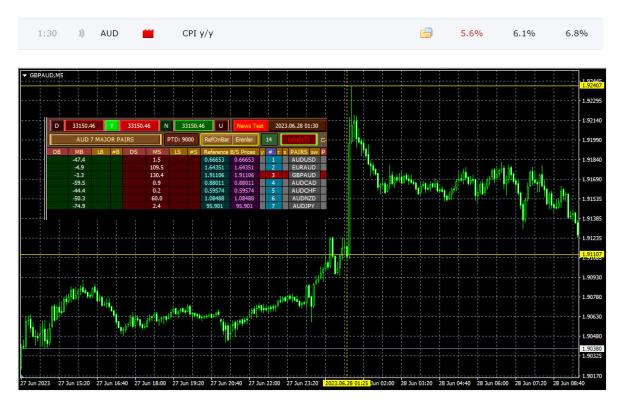Select the EURAUD pair row
The image size is (625, 409).
pyautogui.click(x=304, y=167)
